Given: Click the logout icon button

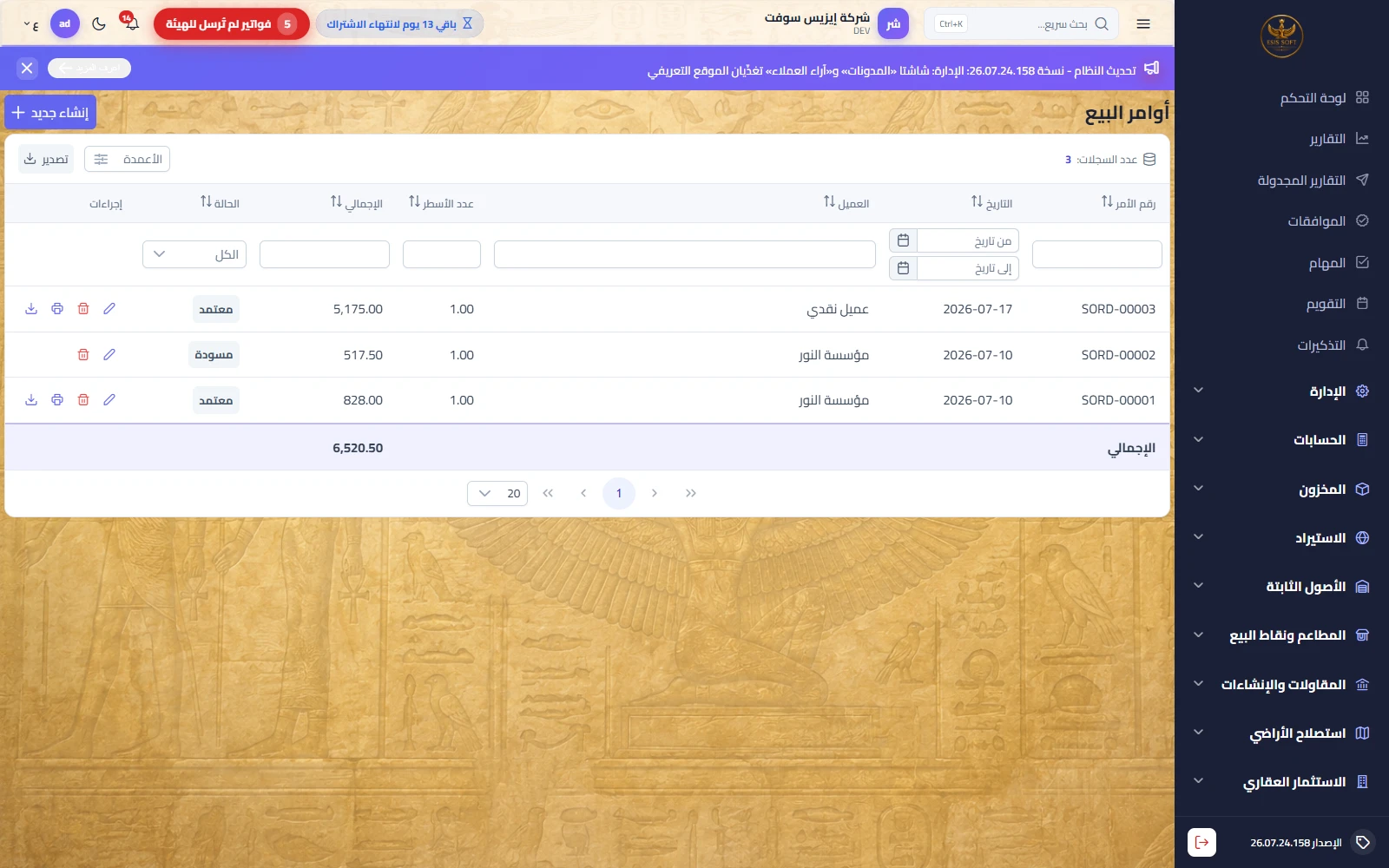Looking at the screenshot, I should coord(1201,842).
